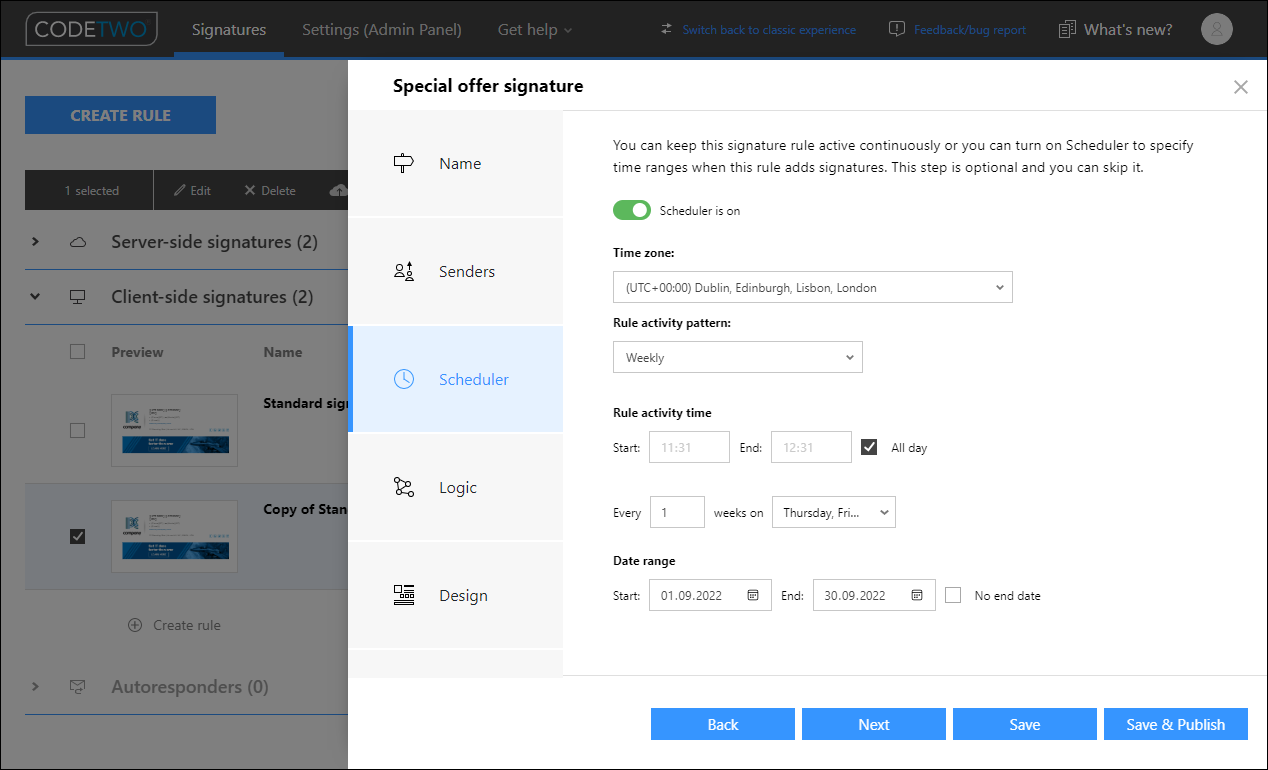
Task: Click the Name column header
Action: [283, 352]
